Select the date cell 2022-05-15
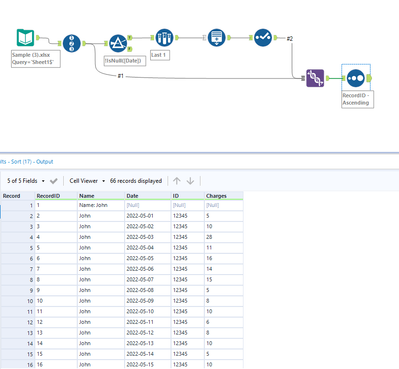This screenshot has height=369, width=399. point(148,364)
